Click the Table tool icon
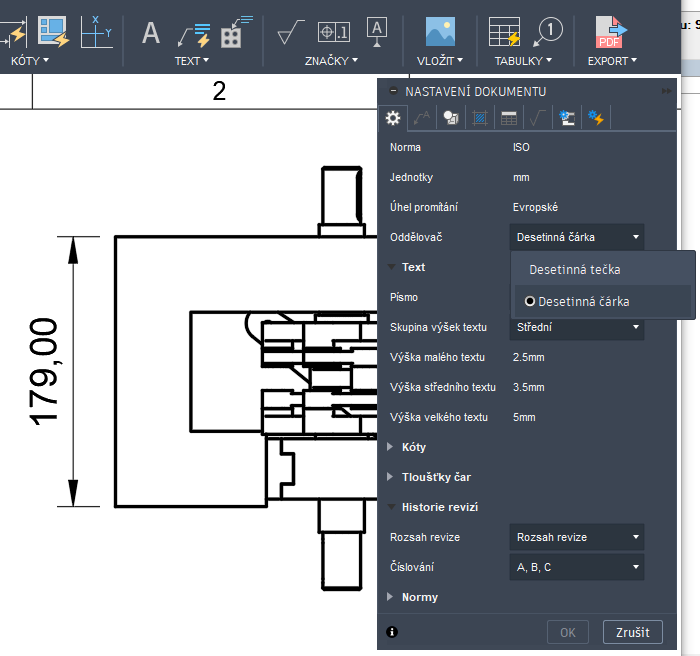Screen dimensions: 700x656 (504, 32)
